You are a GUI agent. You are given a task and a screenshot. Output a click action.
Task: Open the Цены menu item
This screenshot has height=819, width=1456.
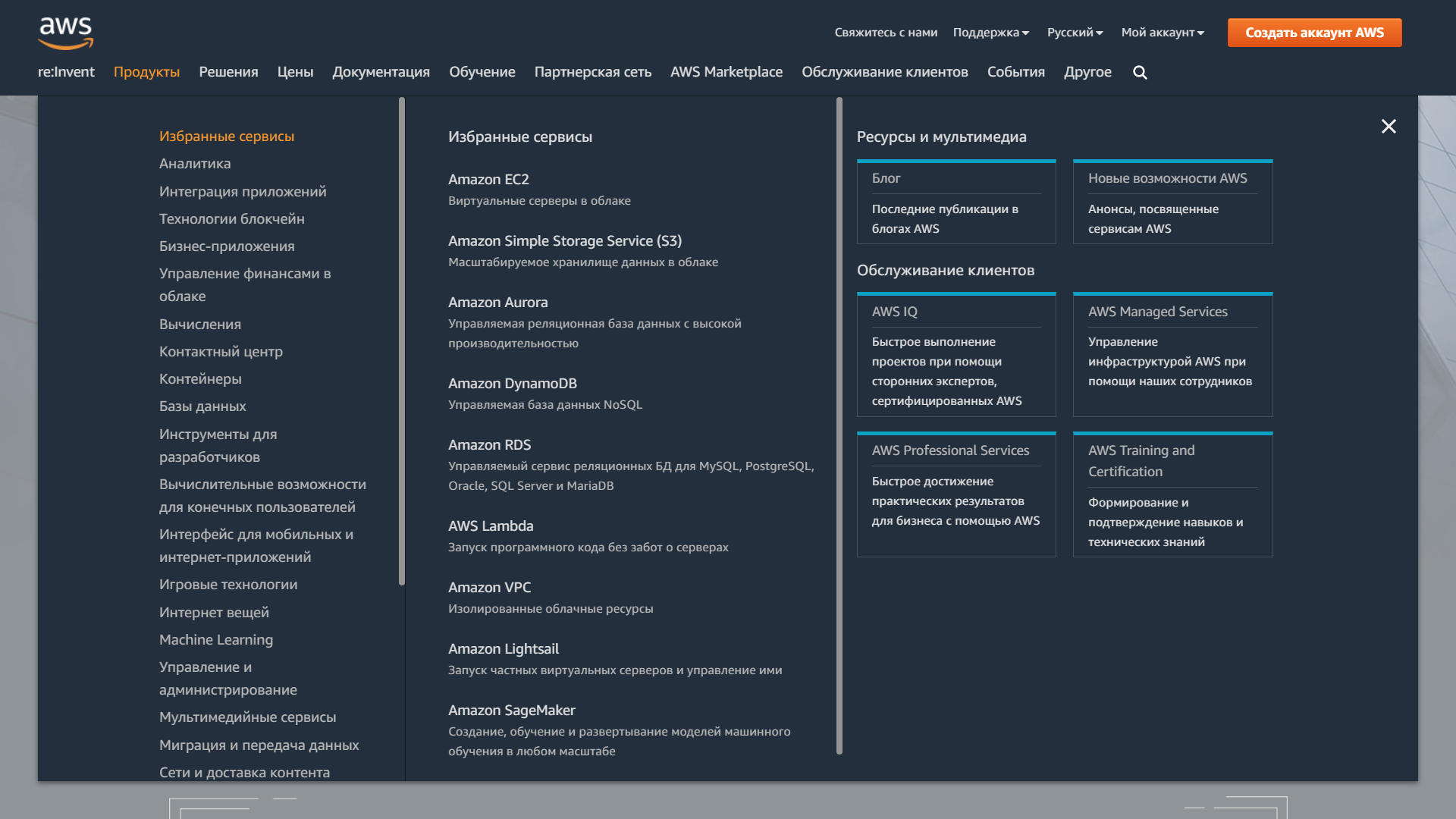tap(295, 72)
